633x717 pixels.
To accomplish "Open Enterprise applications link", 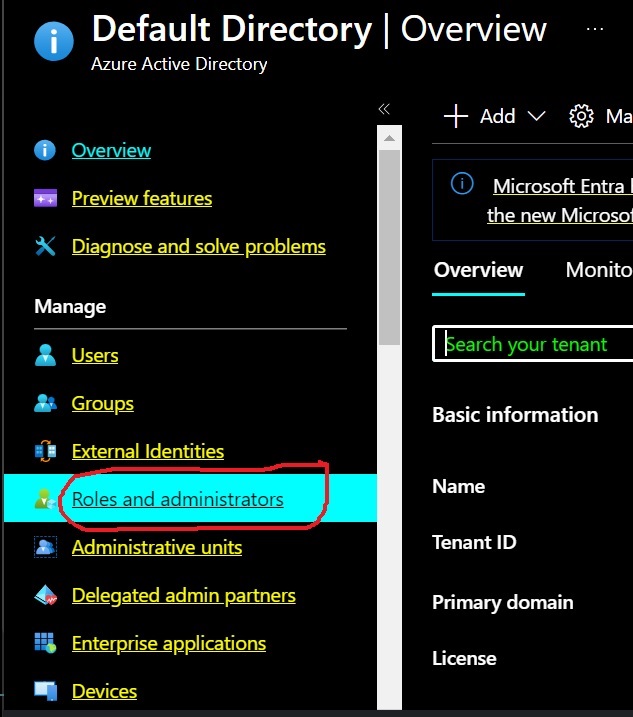I will [x=169, y=643].
